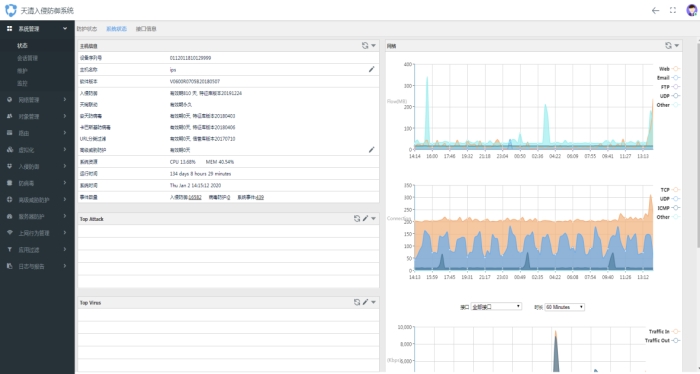Click the 防病毒 icon in sidebar
This screenshot has height=374, width=700.
point(9,183)
